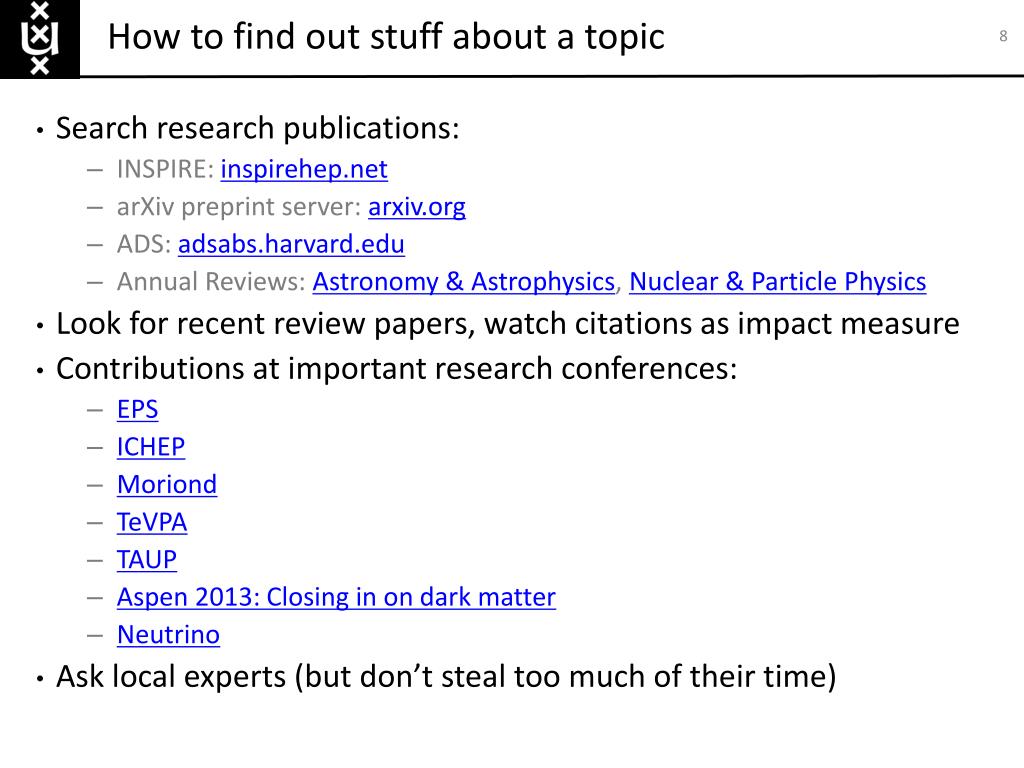Click the 'Ask local experts' bullet text
Viewport: 1024px width, 768px height.
446,677
